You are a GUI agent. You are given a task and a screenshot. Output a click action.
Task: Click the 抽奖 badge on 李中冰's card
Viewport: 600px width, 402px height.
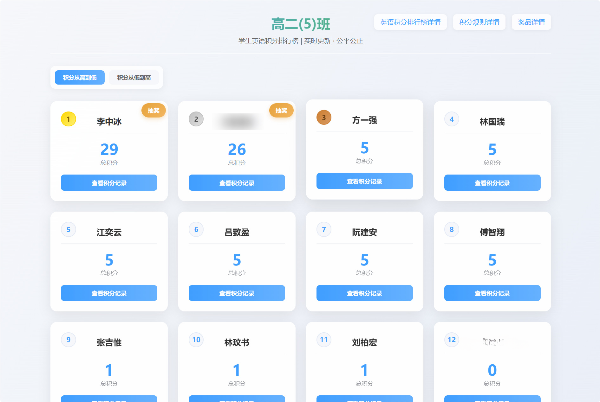point(153,110)
